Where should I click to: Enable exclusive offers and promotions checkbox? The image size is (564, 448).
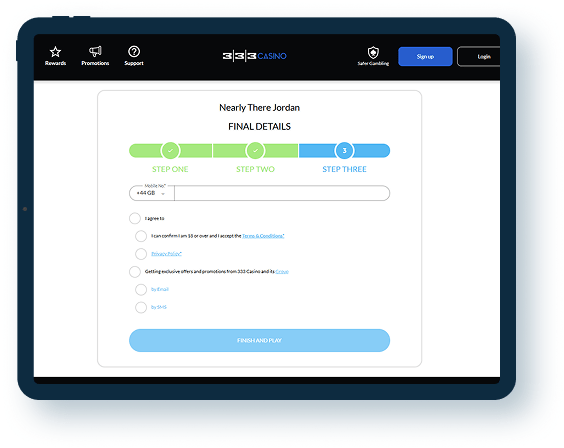(135, 272)
